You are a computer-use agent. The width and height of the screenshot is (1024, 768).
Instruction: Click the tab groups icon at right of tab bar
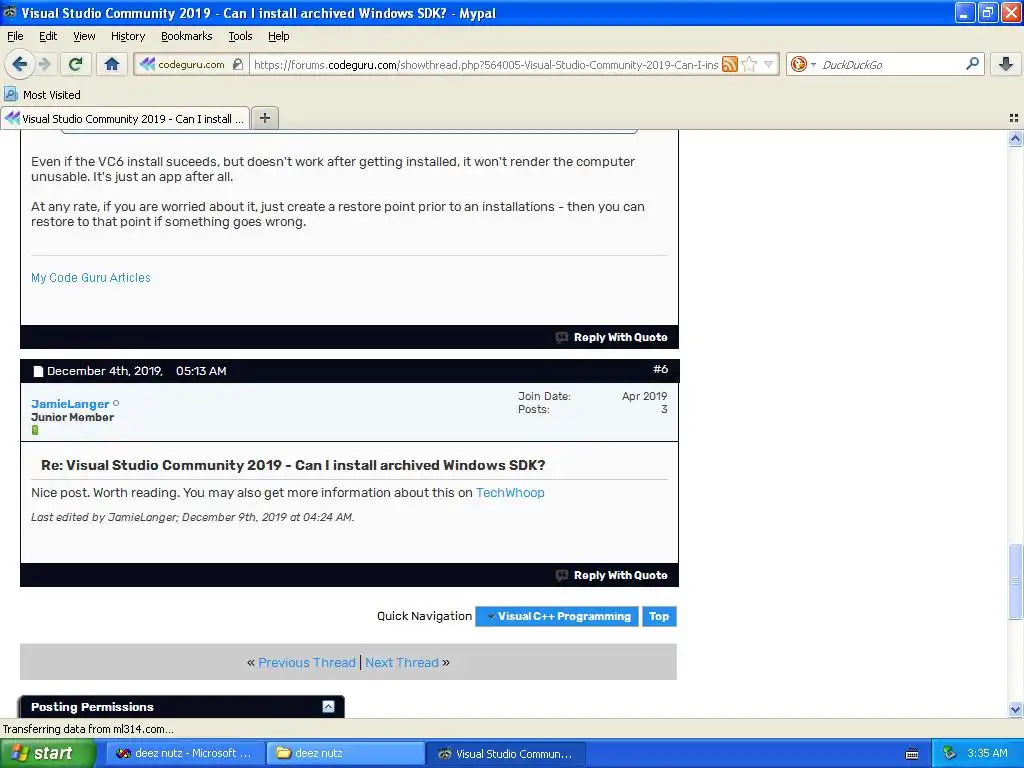click(1014, 118)
